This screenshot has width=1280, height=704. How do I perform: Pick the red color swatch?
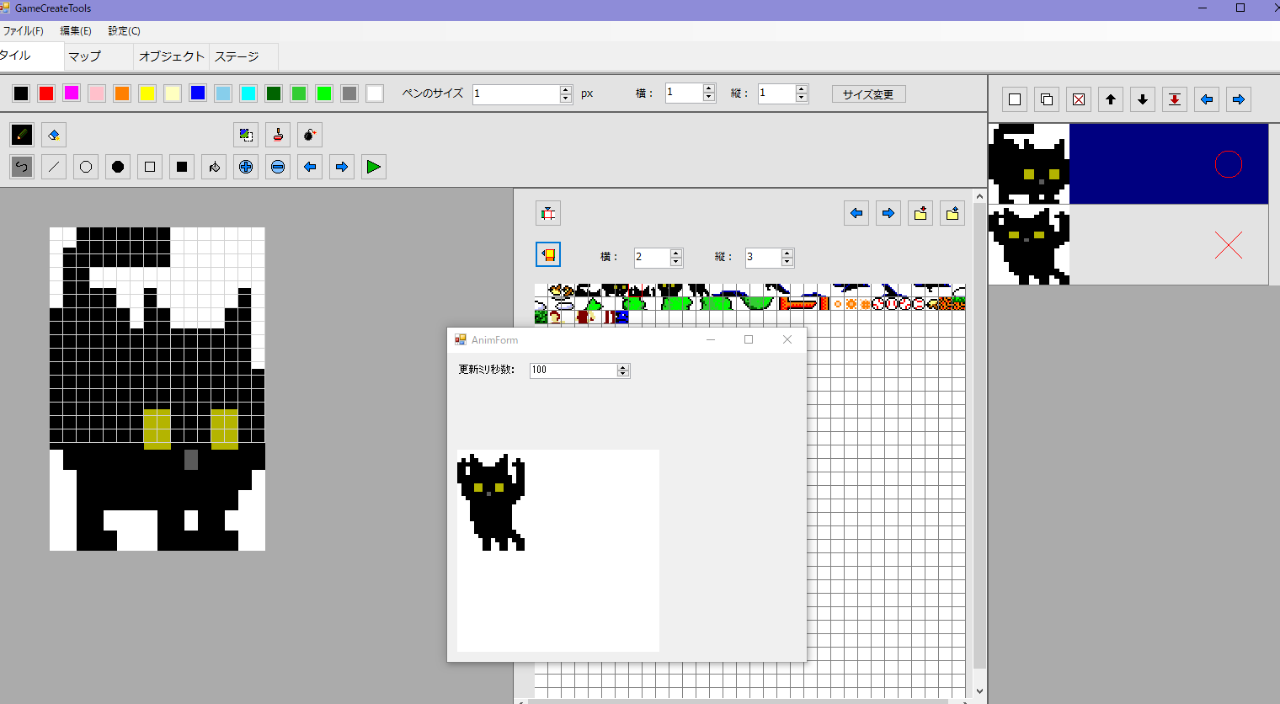(46, 94)
